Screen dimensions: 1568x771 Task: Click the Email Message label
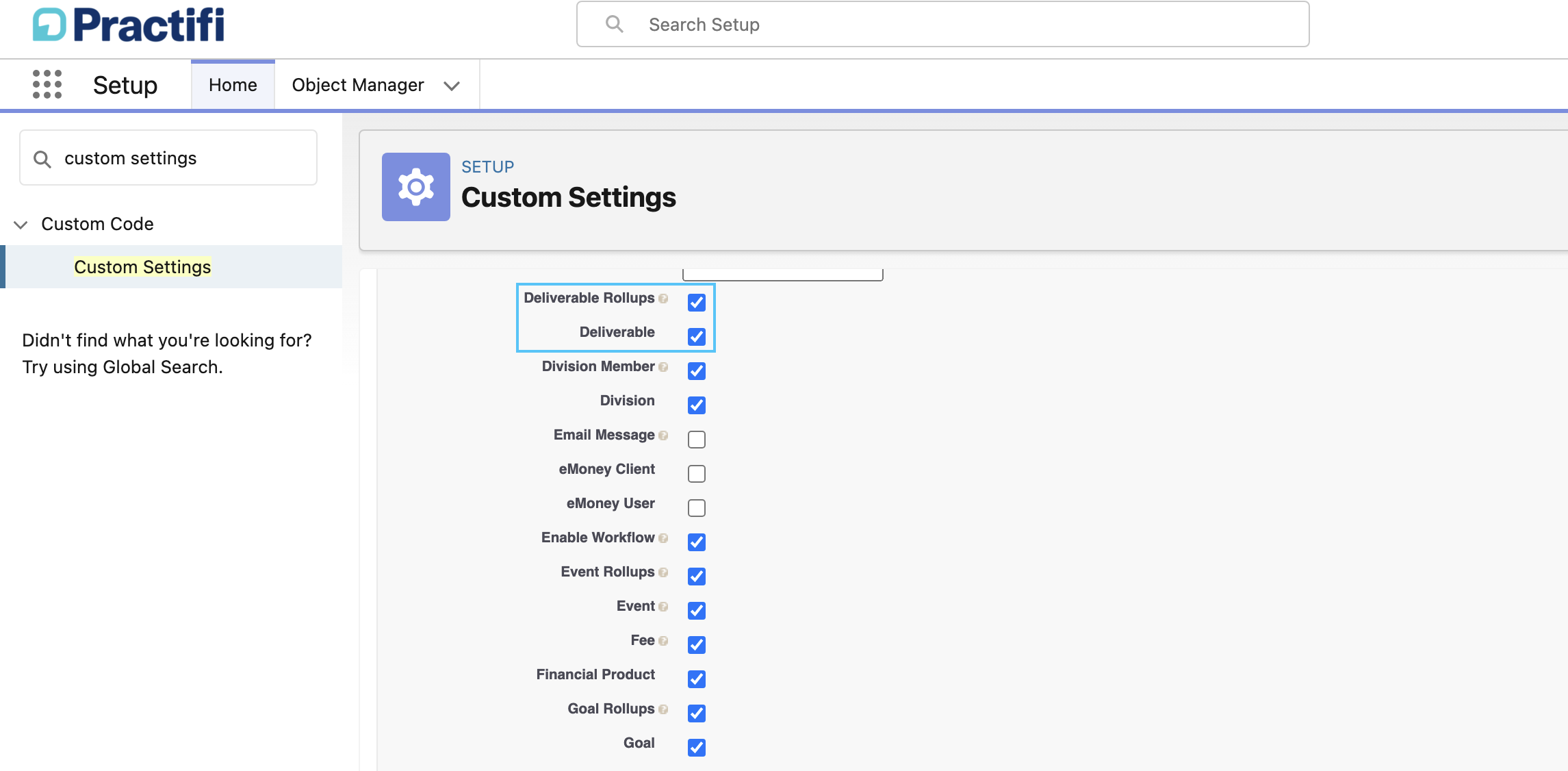click(604, 435)
